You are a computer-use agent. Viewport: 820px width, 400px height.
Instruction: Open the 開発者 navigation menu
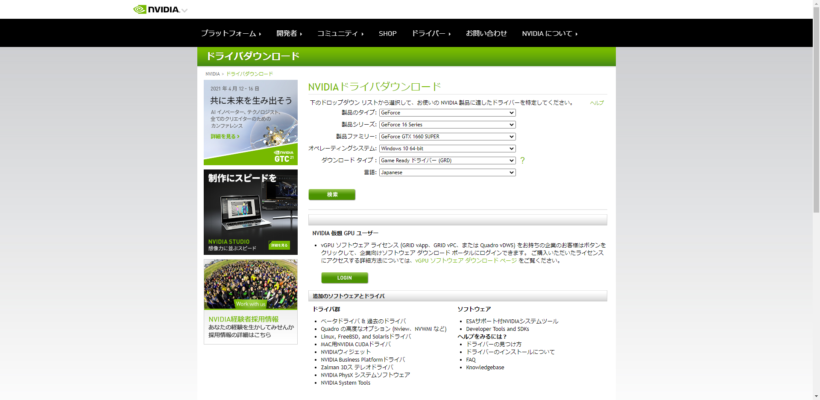290,33
